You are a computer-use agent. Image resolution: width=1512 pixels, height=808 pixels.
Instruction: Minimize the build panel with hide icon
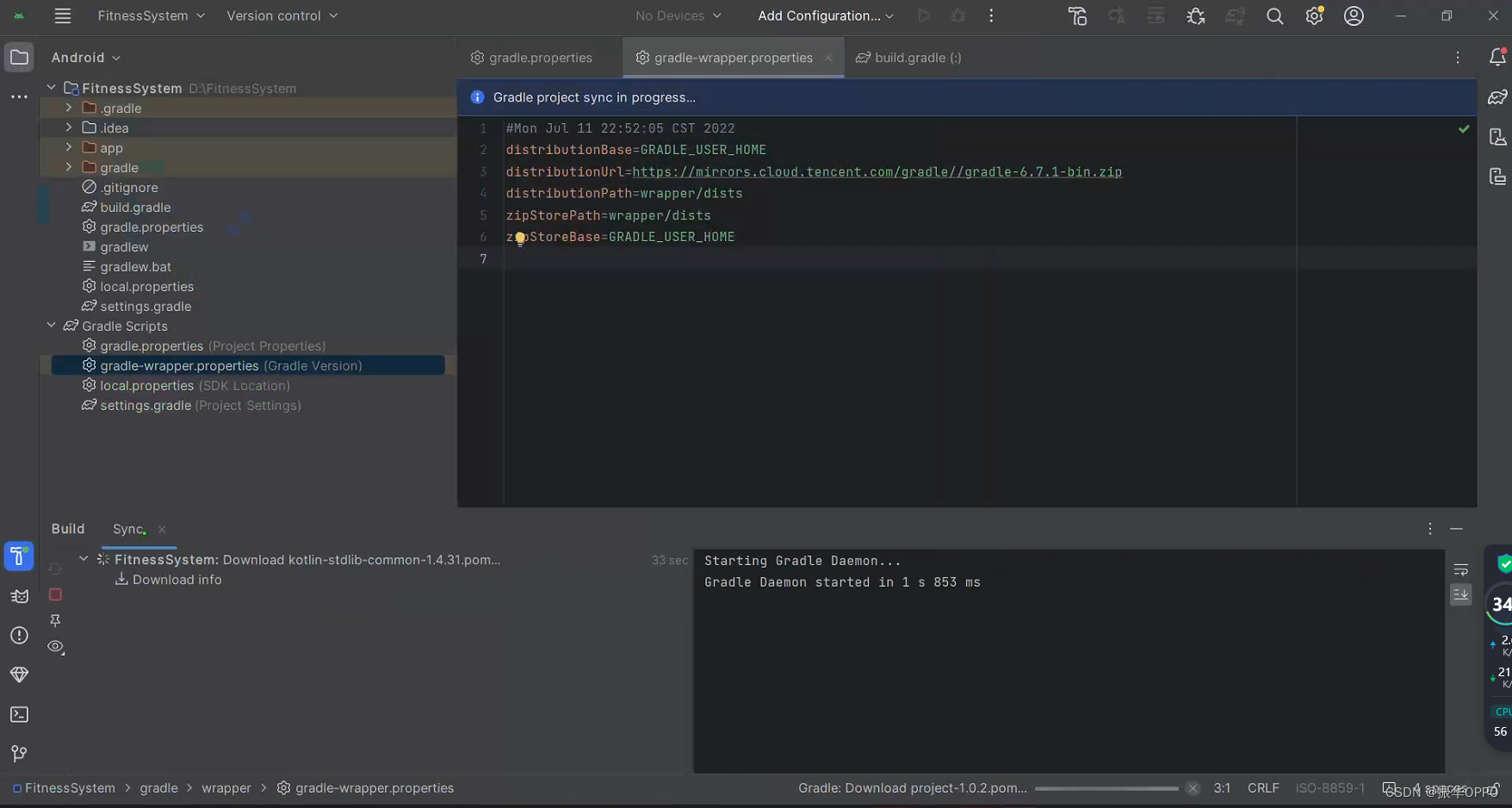point(1456,529)
